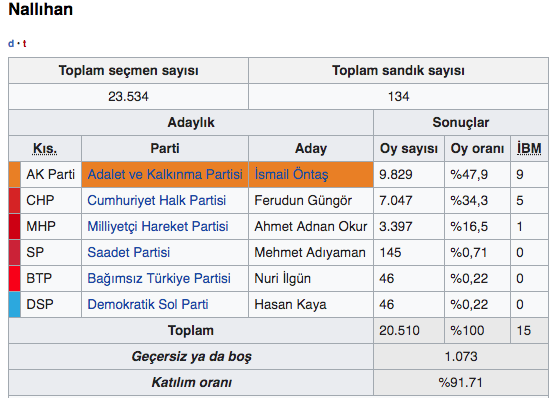Click AK Parti İBM seat count 9

[520, 174]
